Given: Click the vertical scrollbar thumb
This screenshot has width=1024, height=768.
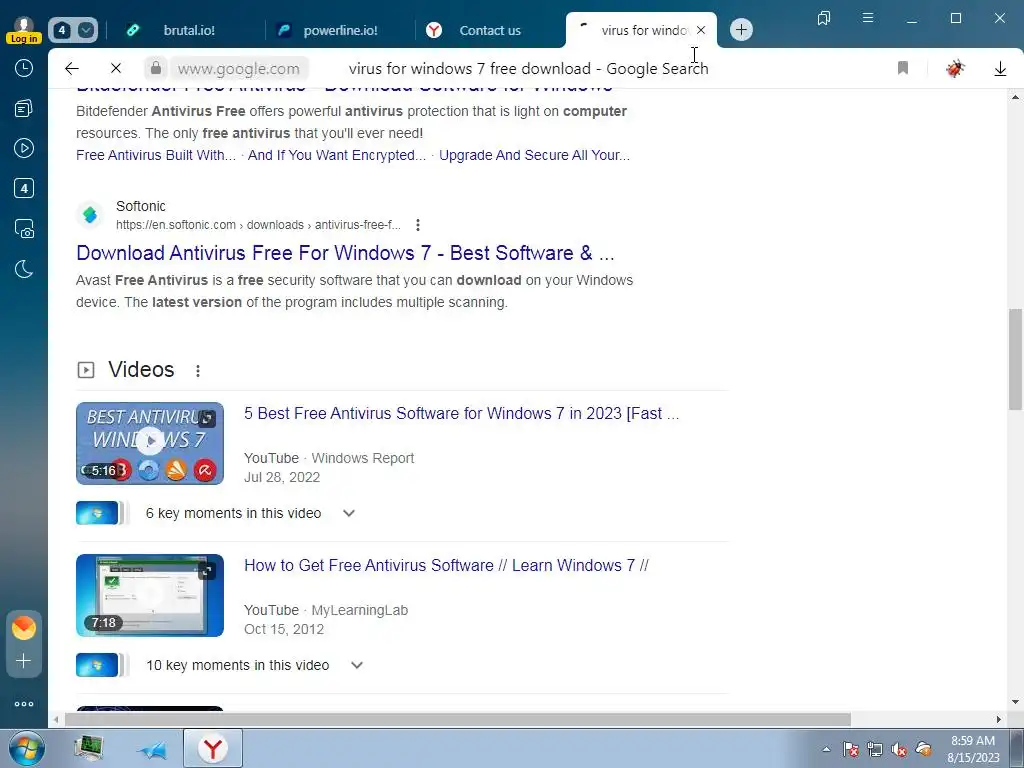Looking at the screenshot, I should click(x=1015, y=359).
